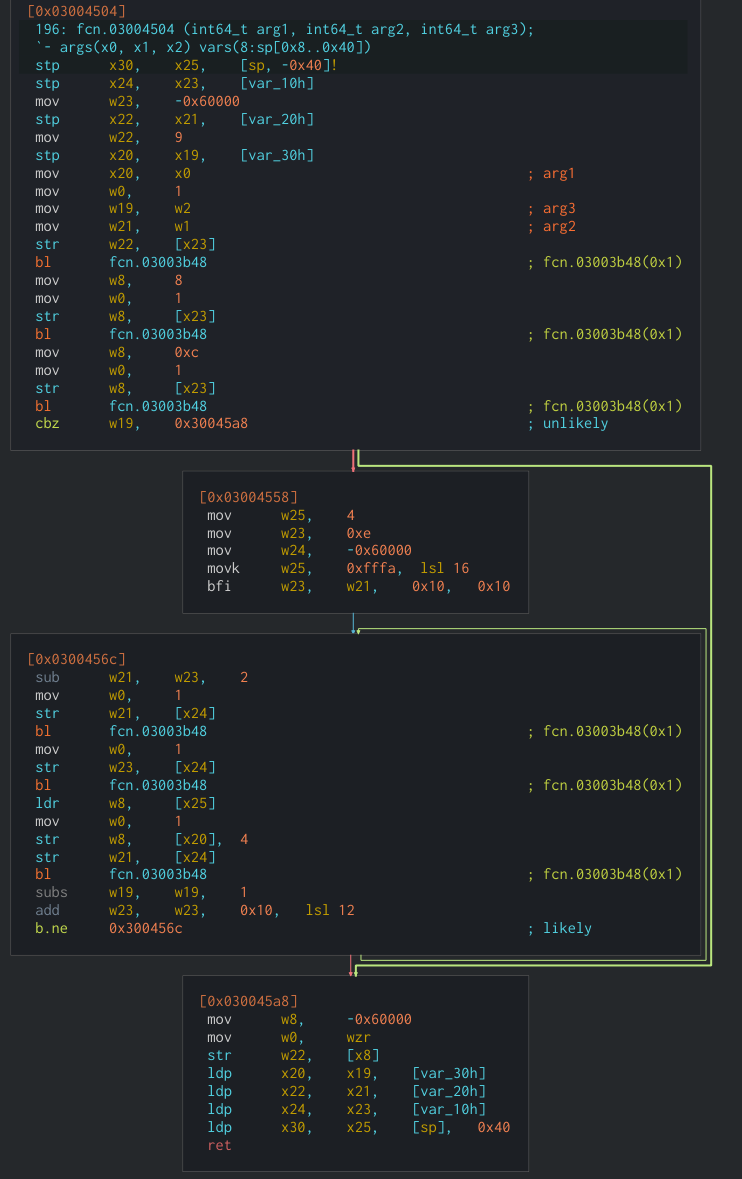Select the var_30h reference in ldp x20
This screenshot has width=742, height=1179.
click(449, 1074)
